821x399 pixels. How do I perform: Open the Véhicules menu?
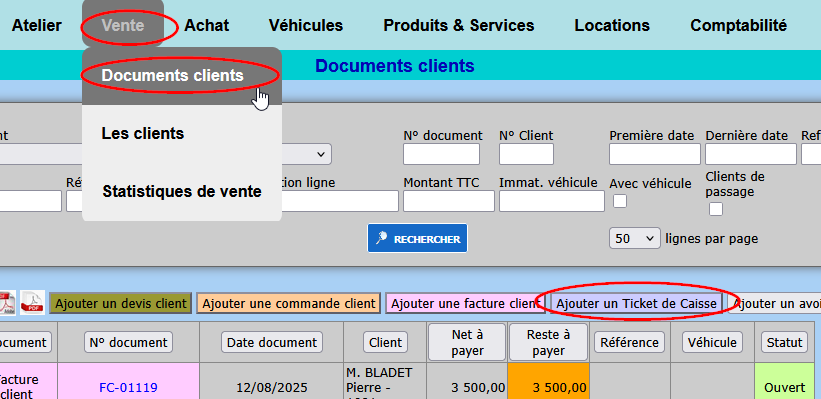tap(306, 25)
